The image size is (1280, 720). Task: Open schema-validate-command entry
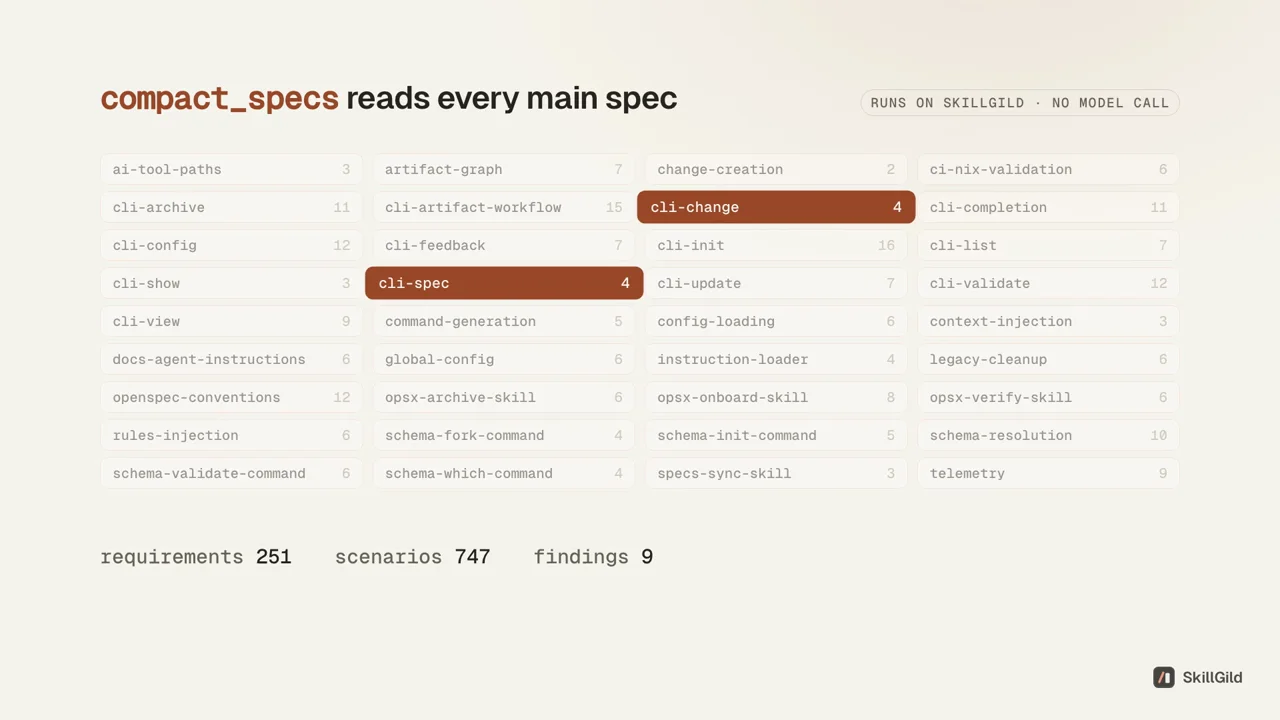click(x=231, y=473)
